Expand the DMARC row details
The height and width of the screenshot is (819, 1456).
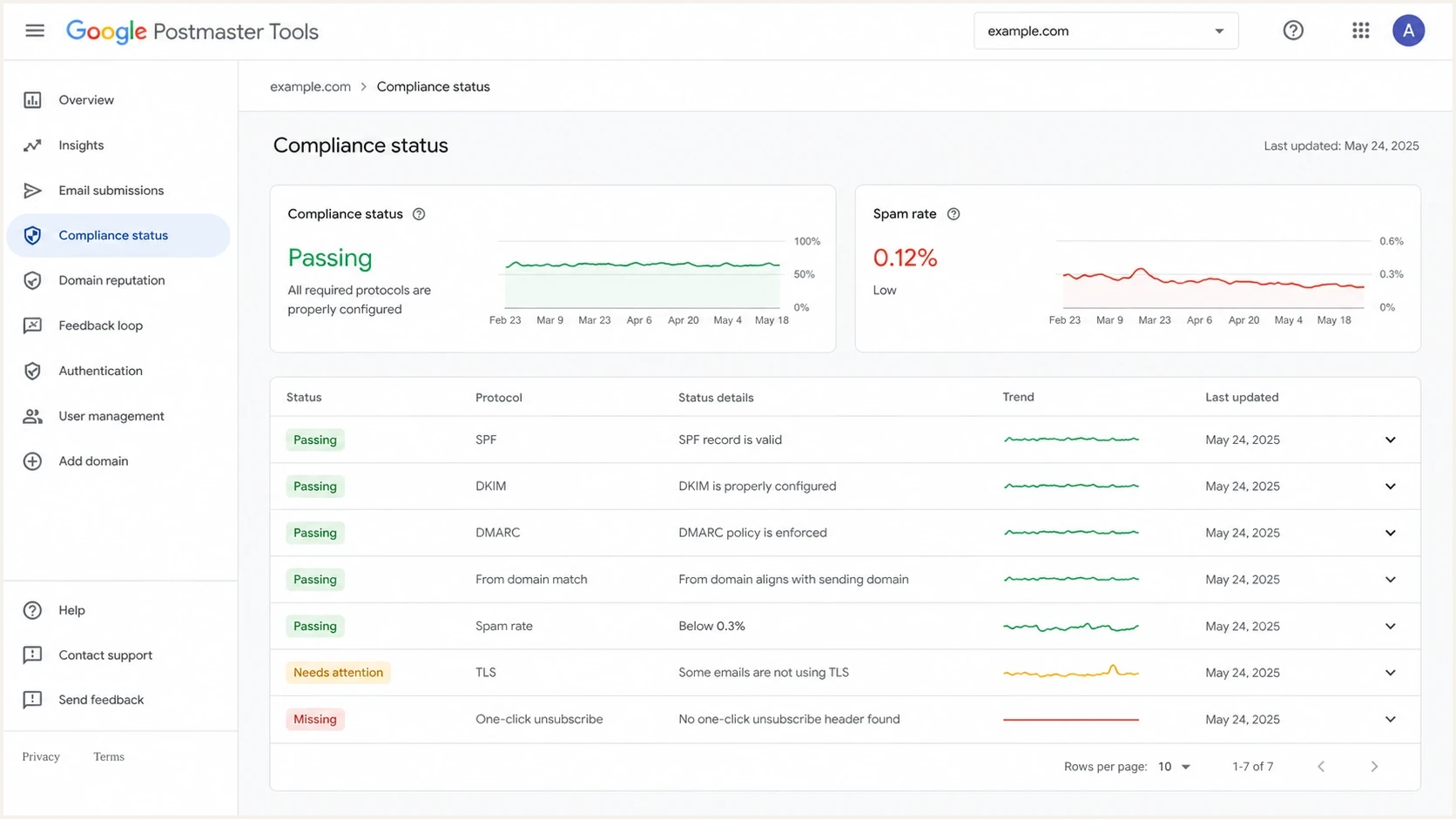[x=1391, y=533]
